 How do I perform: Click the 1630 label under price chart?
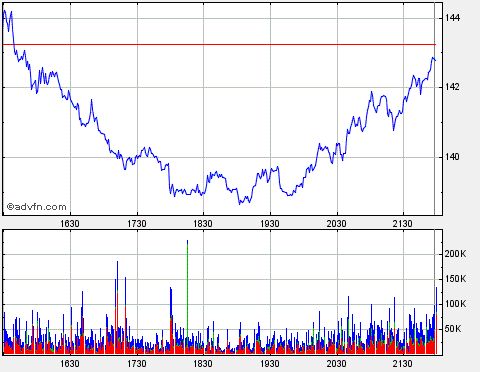point(70,224)
